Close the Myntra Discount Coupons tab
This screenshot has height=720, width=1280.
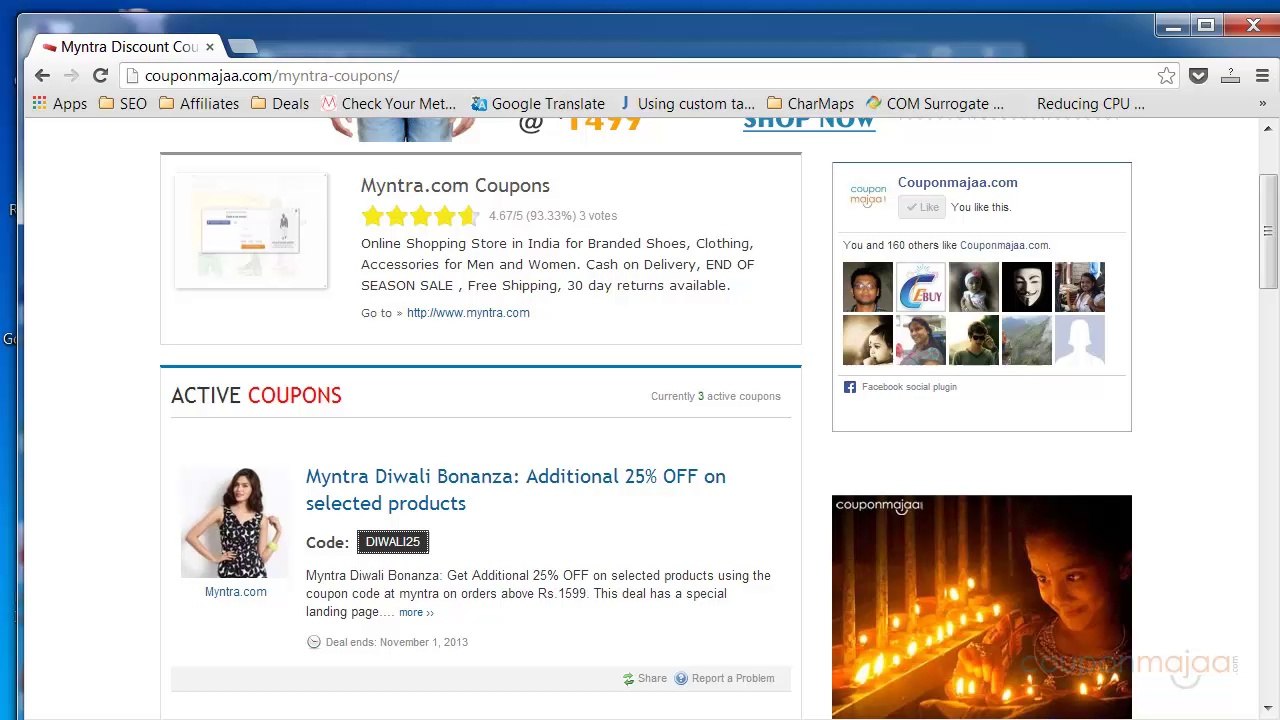(x=210, y=47)
